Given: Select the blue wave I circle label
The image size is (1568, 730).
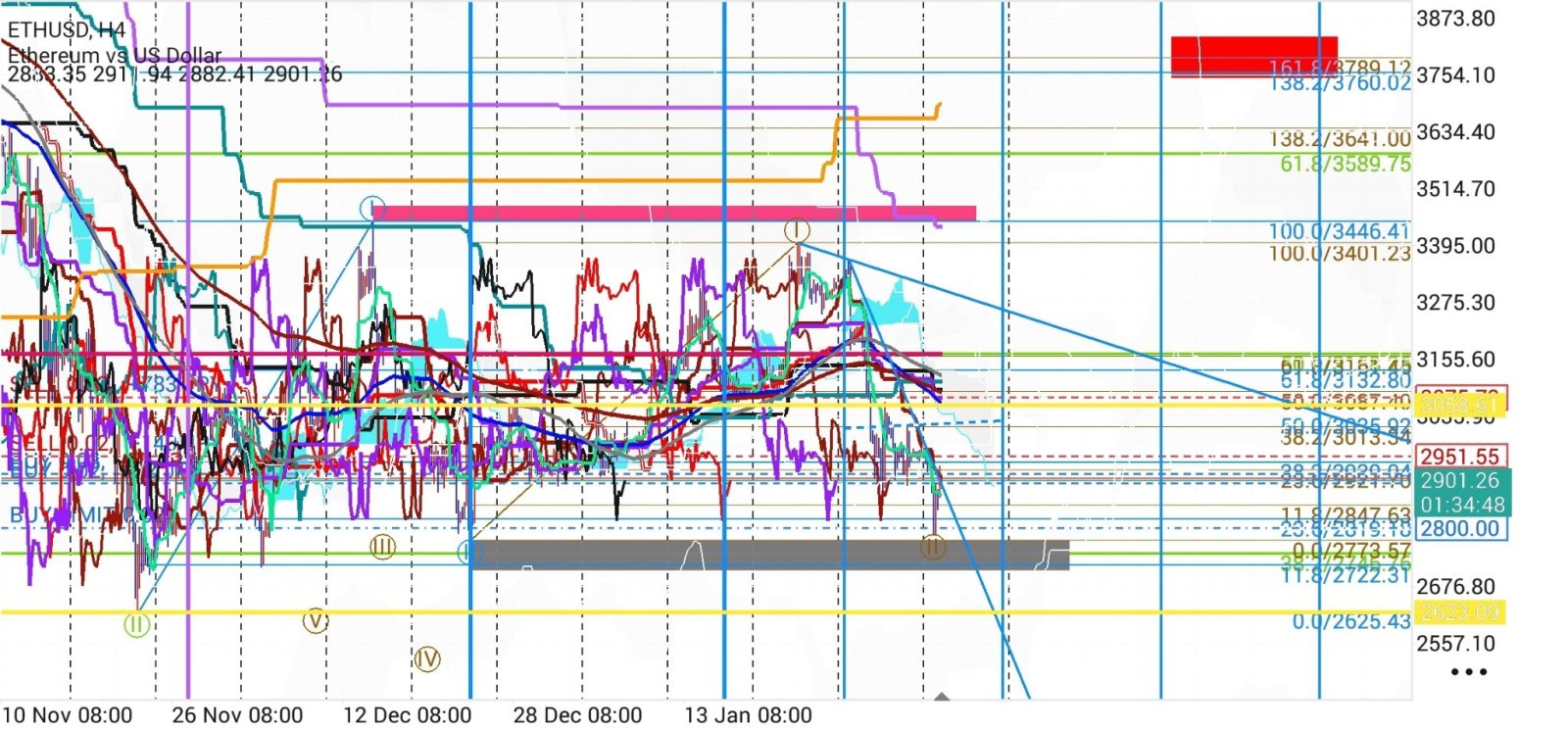Looking at the screenshot, I should pyautogui.click(x=371, y=208).
